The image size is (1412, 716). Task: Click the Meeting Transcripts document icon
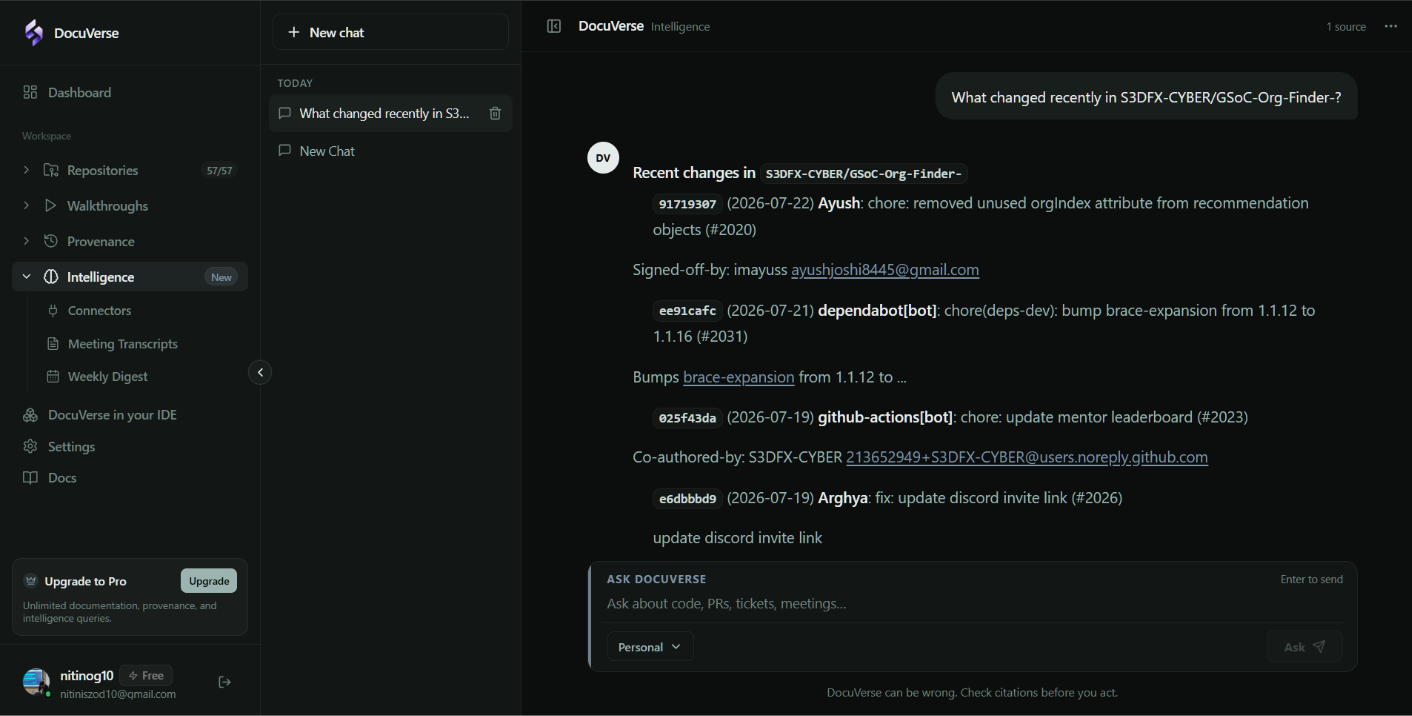pos(54,343)
